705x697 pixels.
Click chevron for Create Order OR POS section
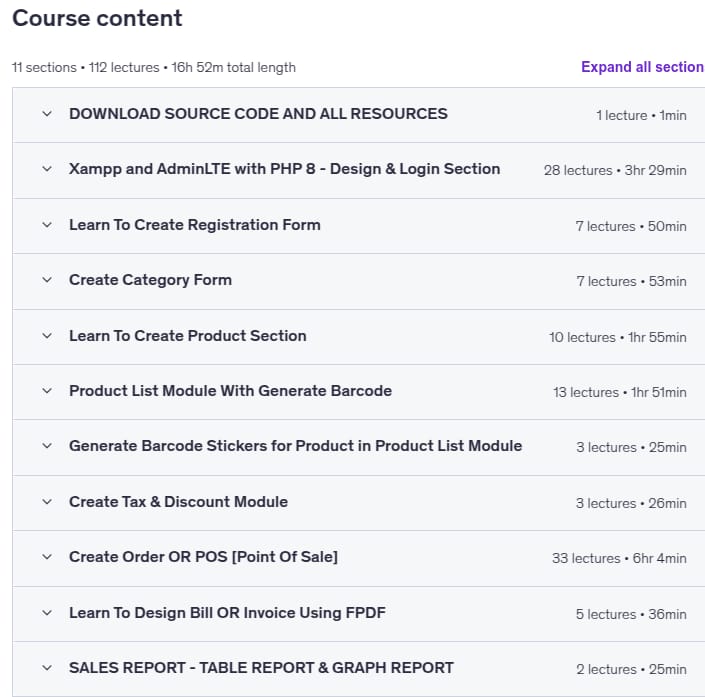47,557
